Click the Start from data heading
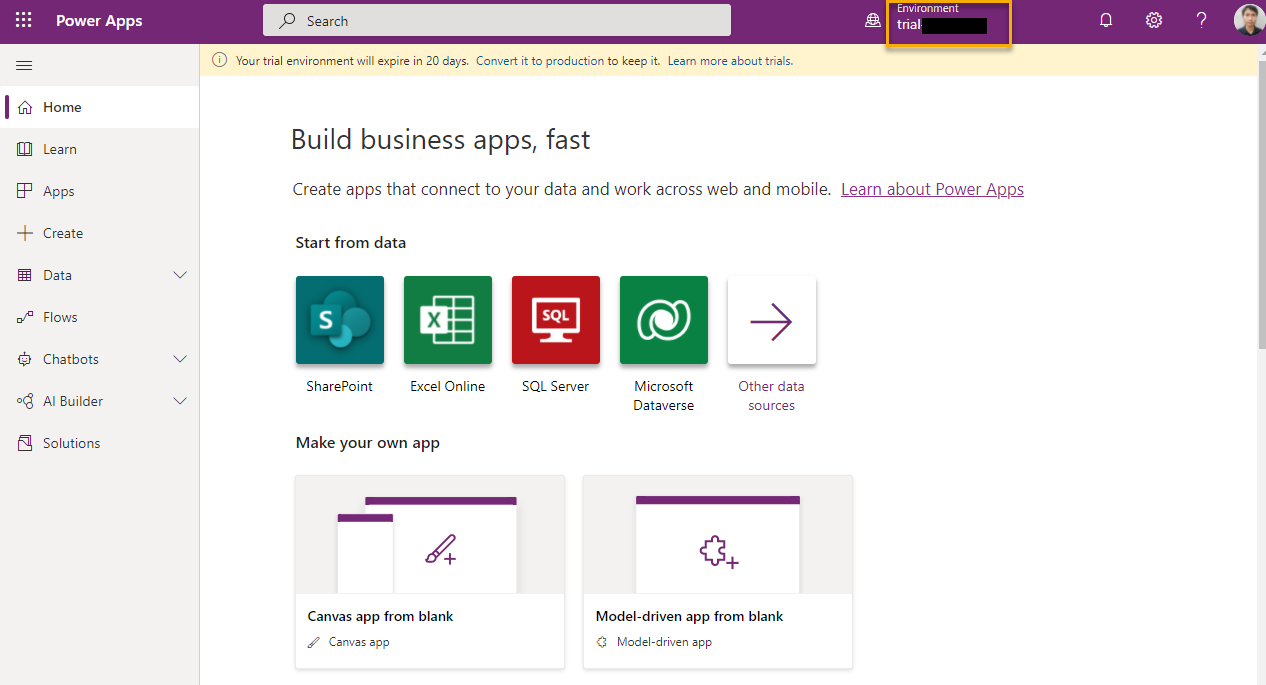Screen dimensions: 1266x685 click(x=351, y=243)
